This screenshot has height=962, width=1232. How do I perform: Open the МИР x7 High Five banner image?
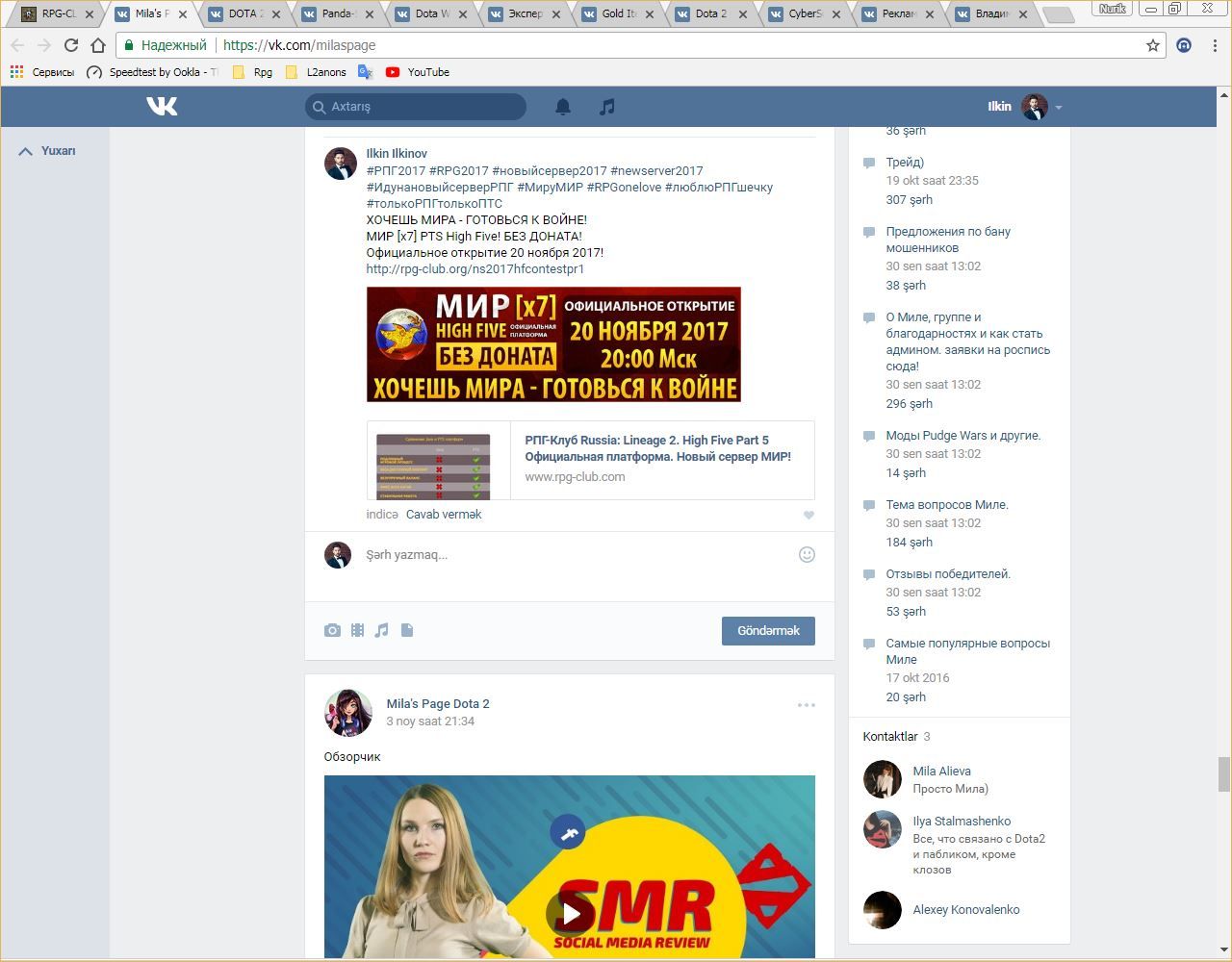(x=553, y=344)
